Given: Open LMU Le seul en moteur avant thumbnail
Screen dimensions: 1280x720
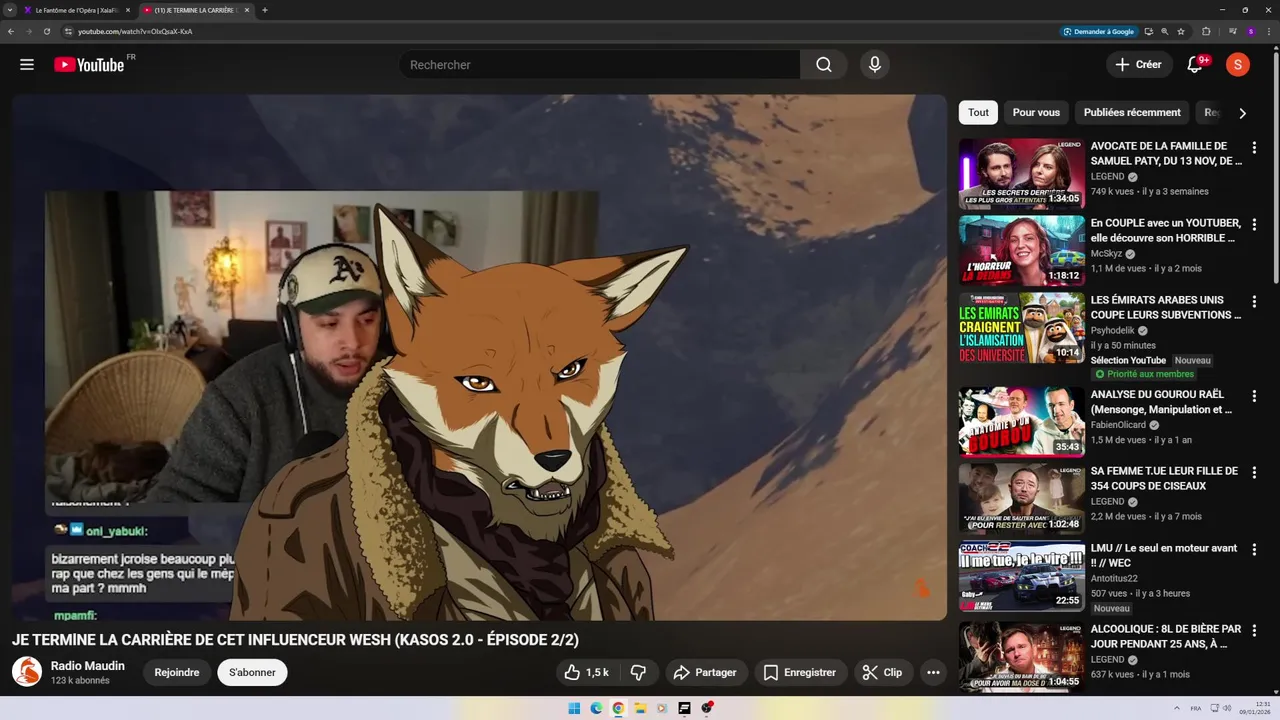Looking at the screenshot, I should (x=1022, y=576).
